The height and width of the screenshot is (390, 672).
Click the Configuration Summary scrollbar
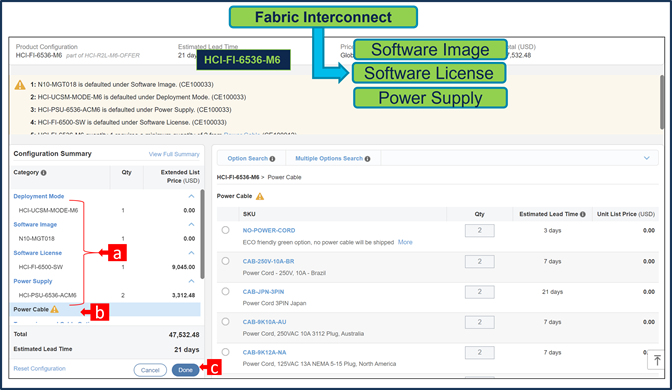[x=202, y=234]
